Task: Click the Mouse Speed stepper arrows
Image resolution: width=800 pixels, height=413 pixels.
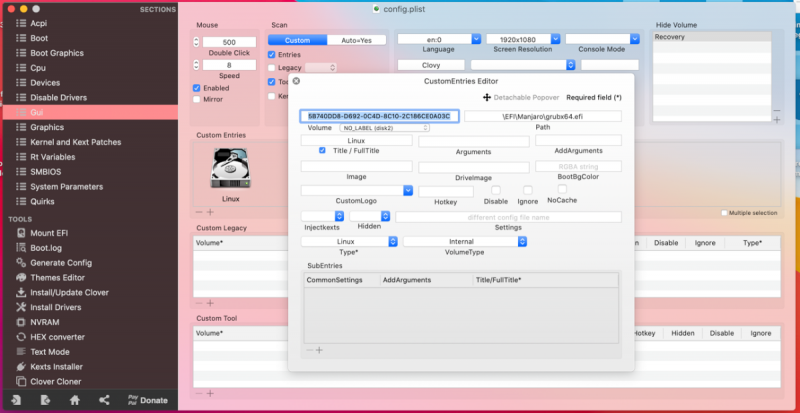Action: (196, 65)
